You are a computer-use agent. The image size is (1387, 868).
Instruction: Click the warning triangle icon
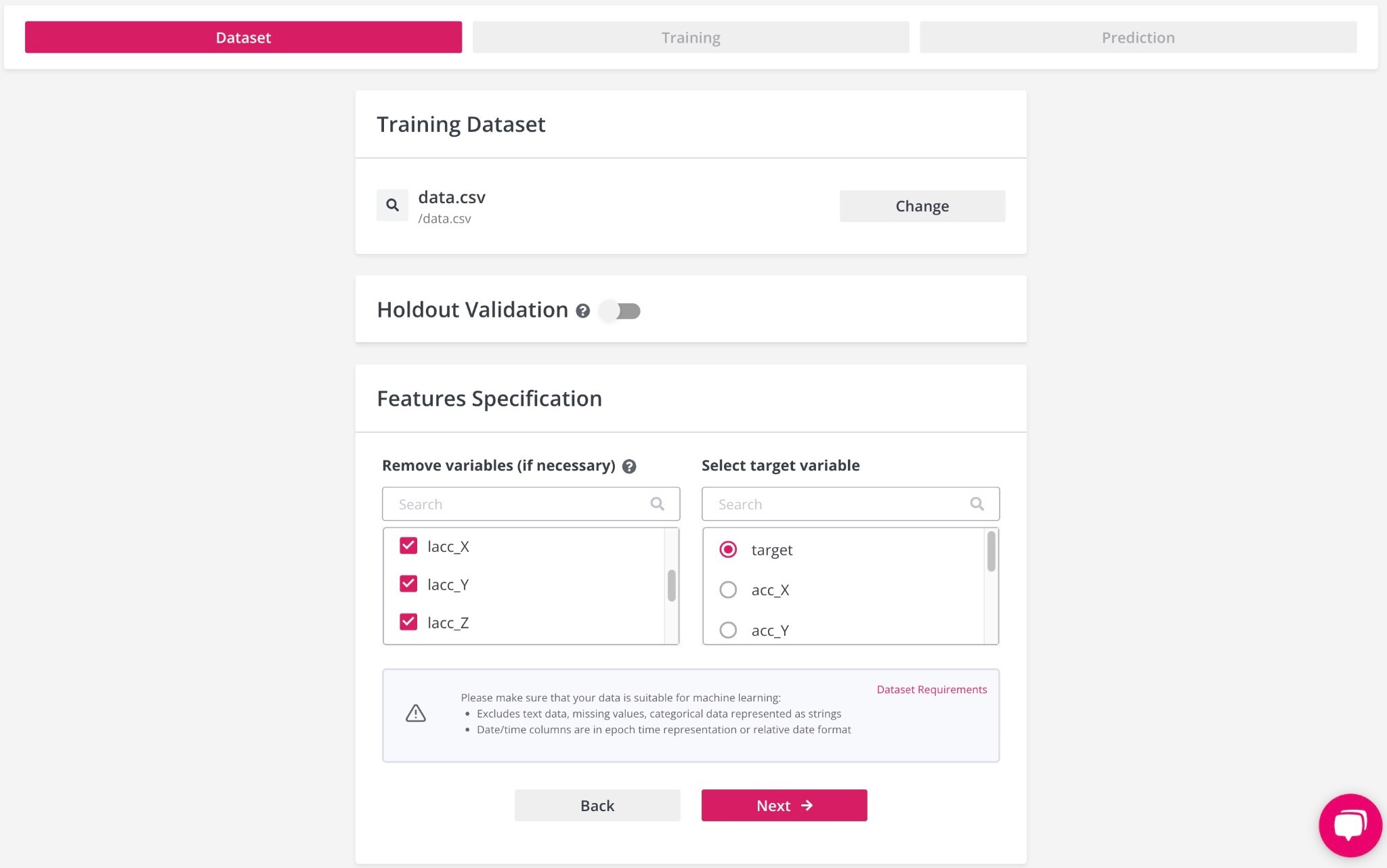(x=416, y=713)
